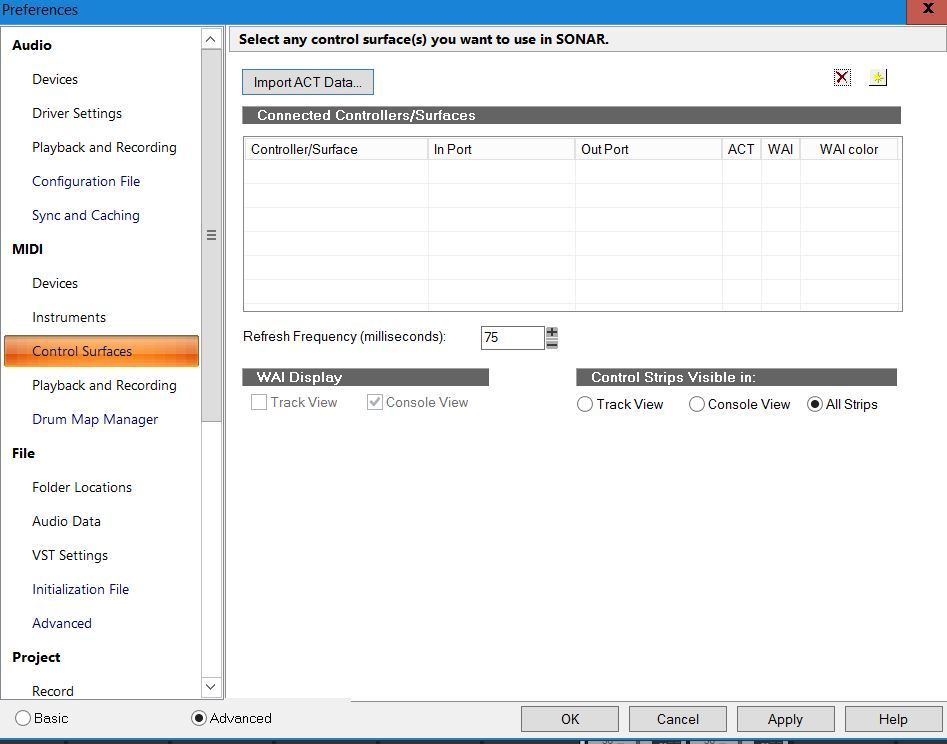Open the Drum Map Manager page
This screenshot has width=947, height=744.
[95, 419]
